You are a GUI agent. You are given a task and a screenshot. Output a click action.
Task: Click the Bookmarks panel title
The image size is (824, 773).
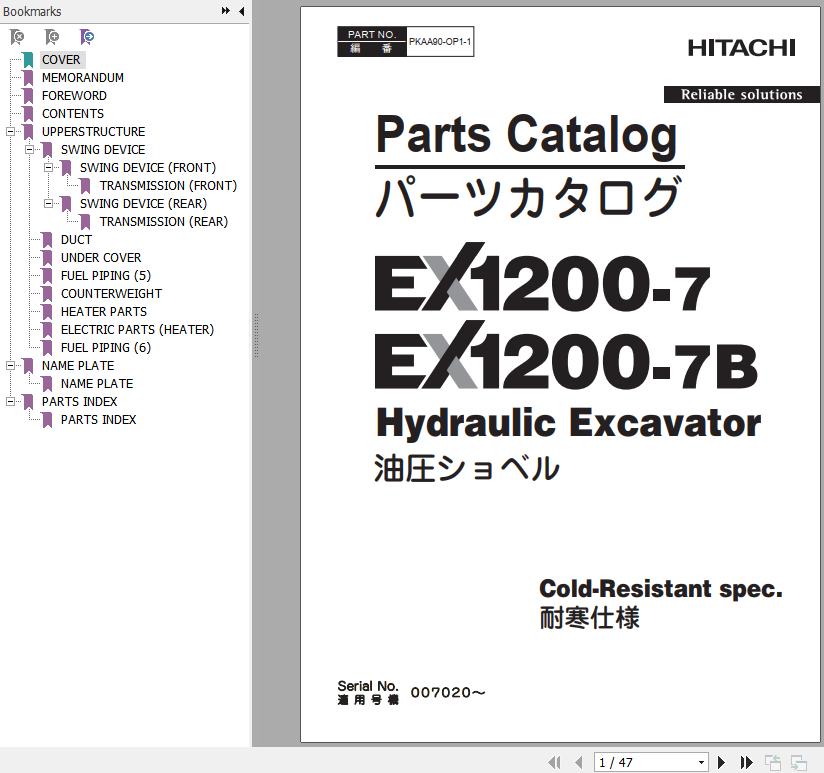tap(32, 11)
